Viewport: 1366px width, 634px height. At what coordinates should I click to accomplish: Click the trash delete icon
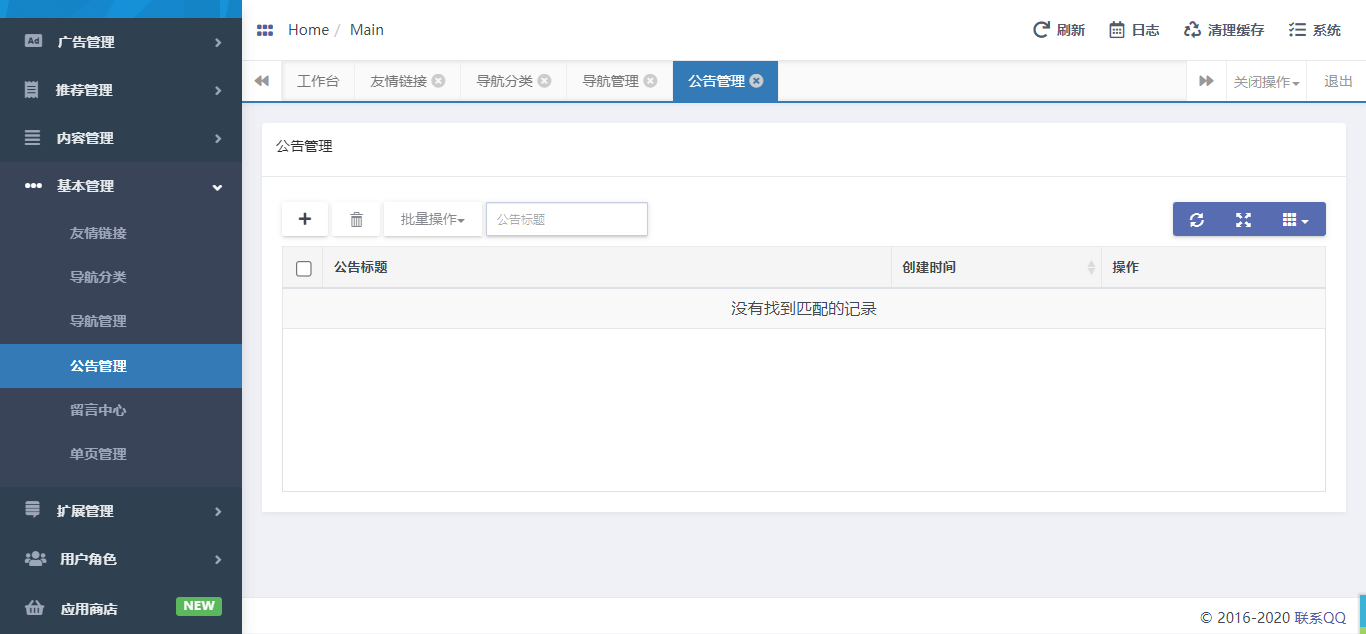point(356,219)
